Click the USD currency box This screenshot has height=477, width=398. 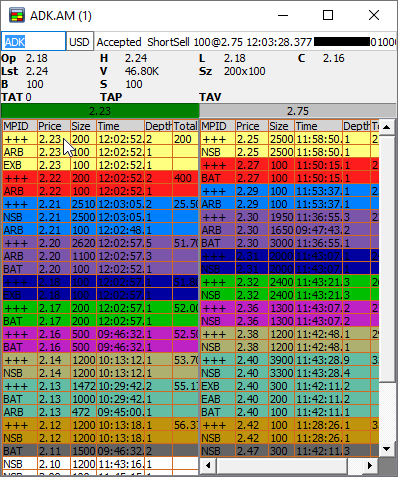(x=80, y=41)
